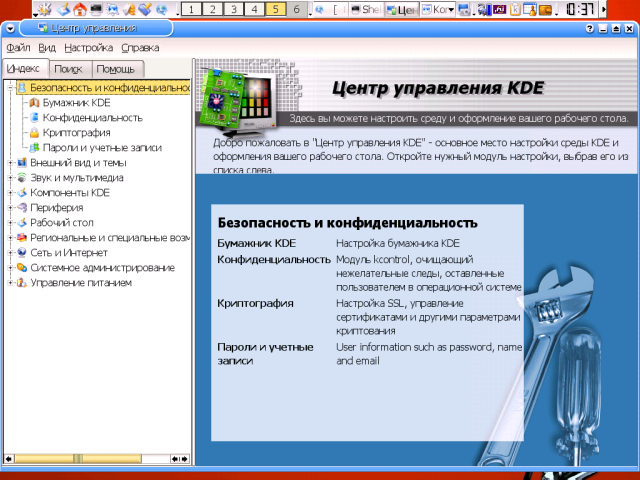This screenshot has height=480, width=640.
Task: Switch to the Поиск tab
Action: tap(68, 69)
